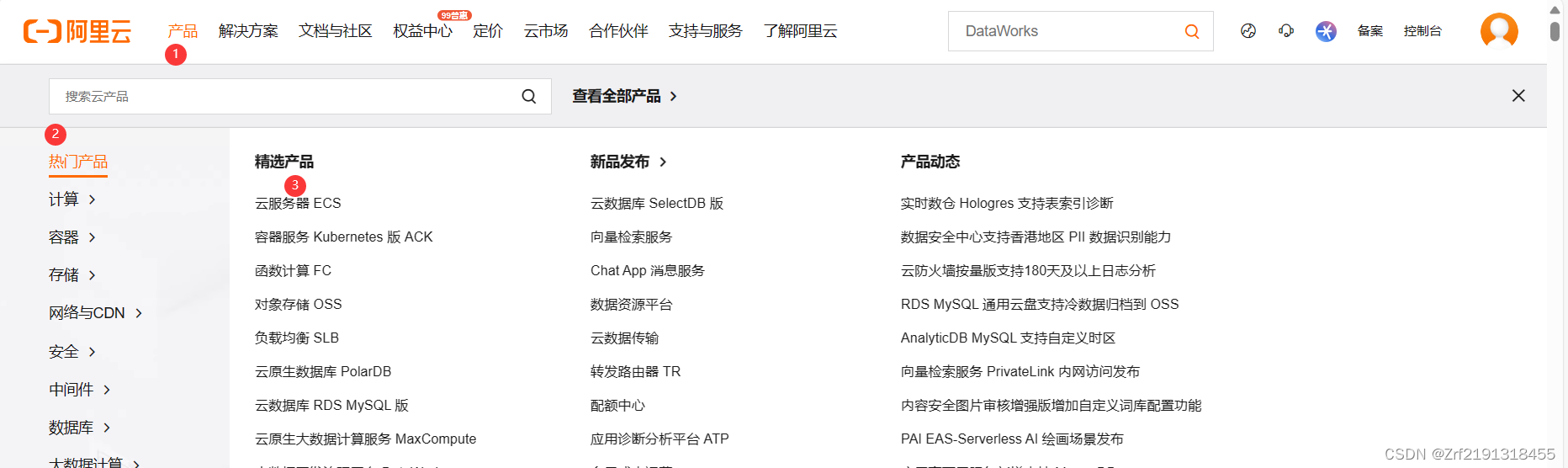Open 向量检索服务 in new releases
Viewport: 1568px width, 468px height.
tap(632, 237)
